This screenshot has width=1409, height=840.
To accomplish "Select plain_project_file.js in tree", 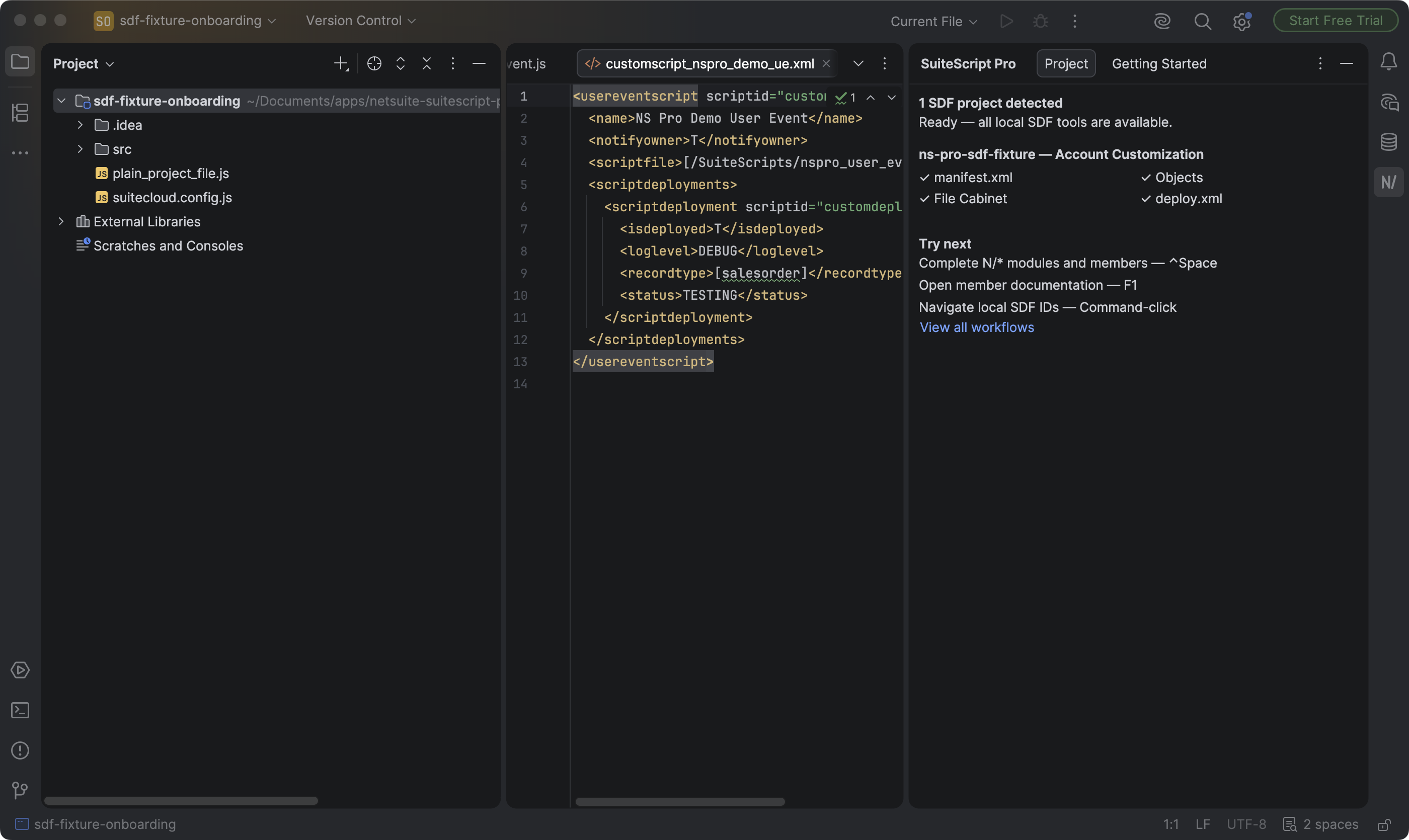I will (162, 173).
